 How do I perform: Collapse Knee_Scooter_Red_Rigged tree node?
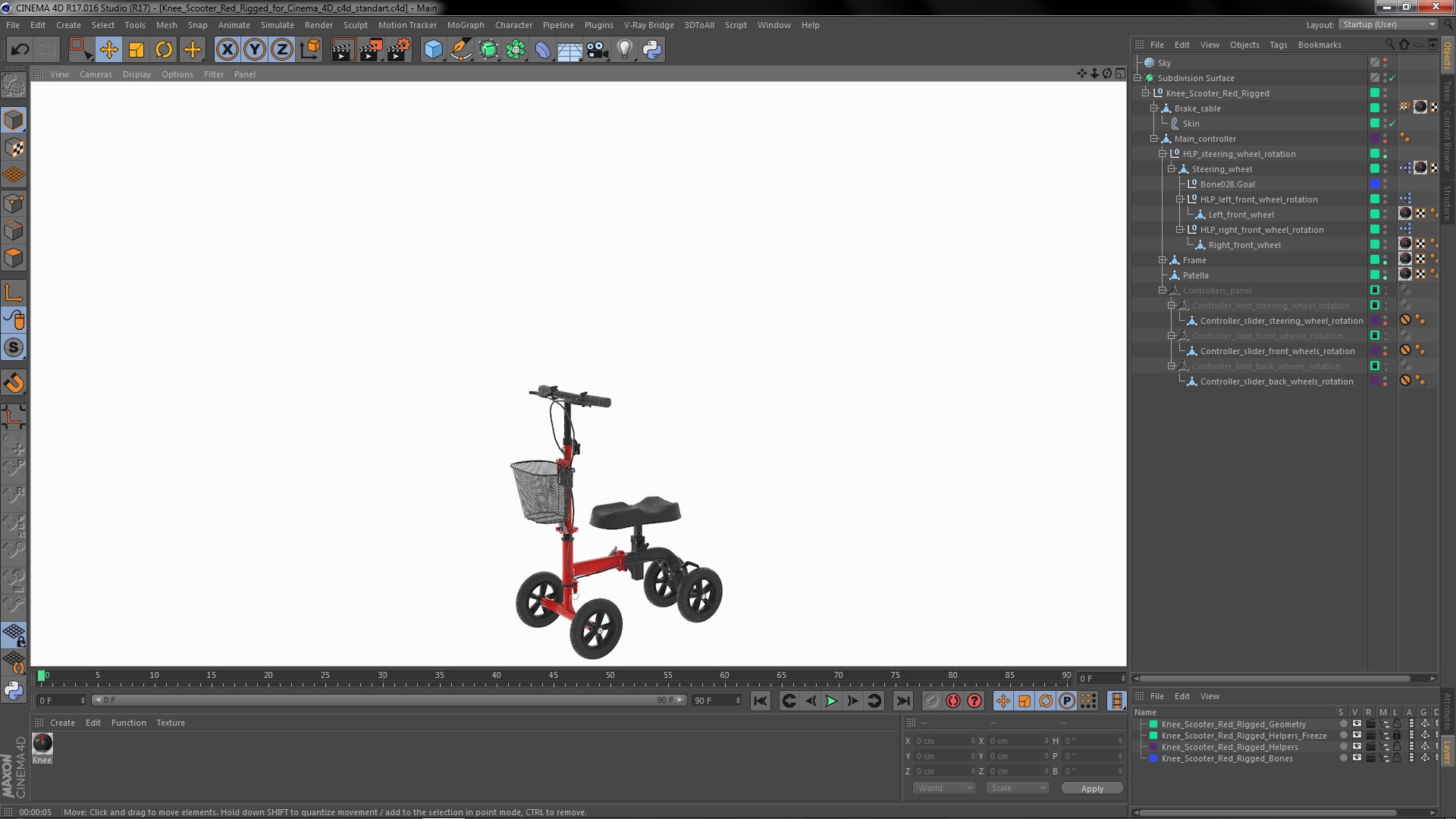1146,93
